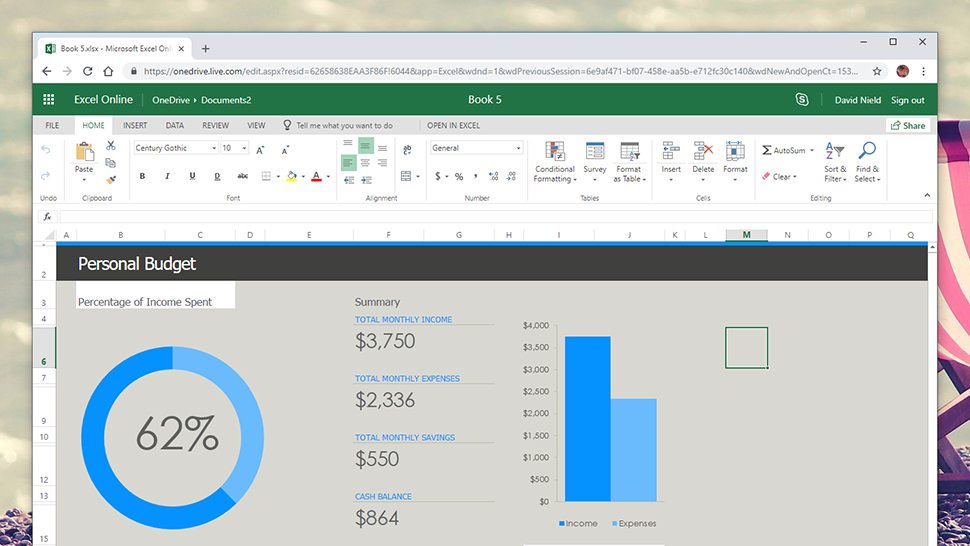Open the fill color arrow
970x546 pixels.
[x=303, y=177]
